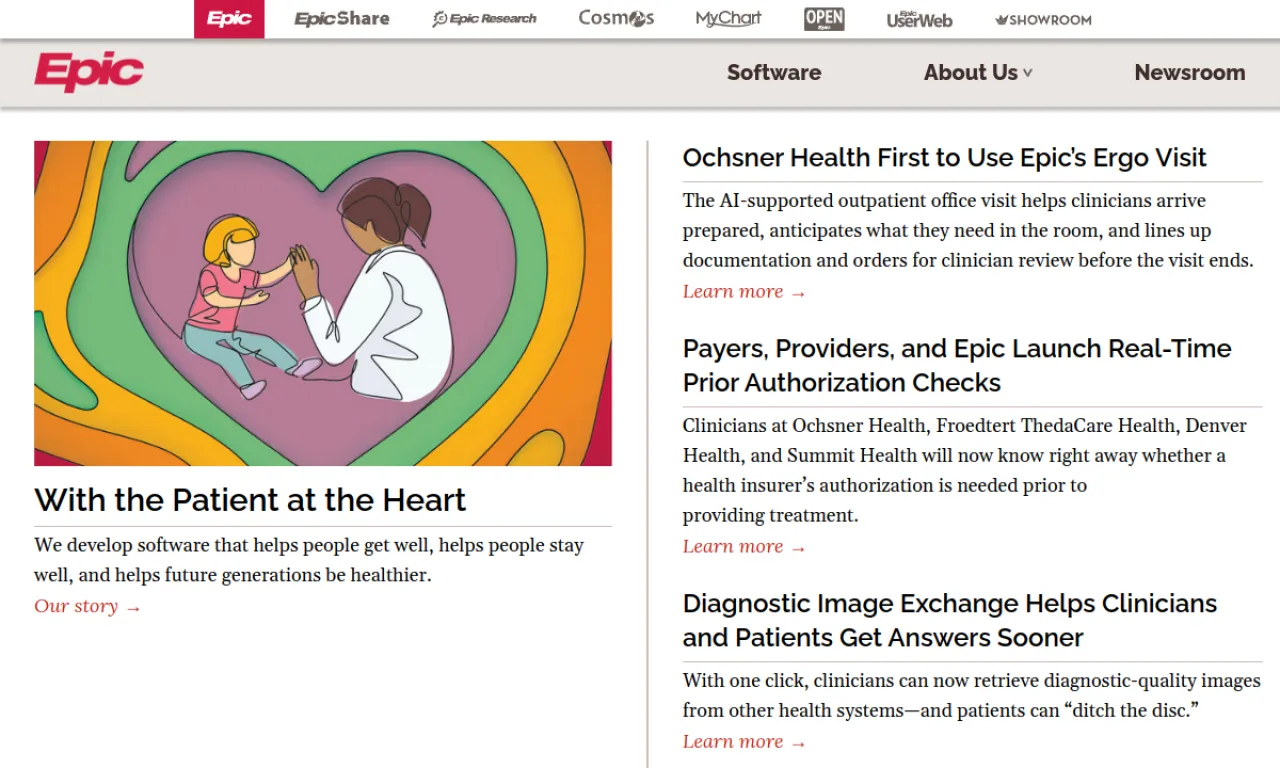Expand the About Us dropdown menu

tap(978, 72)
